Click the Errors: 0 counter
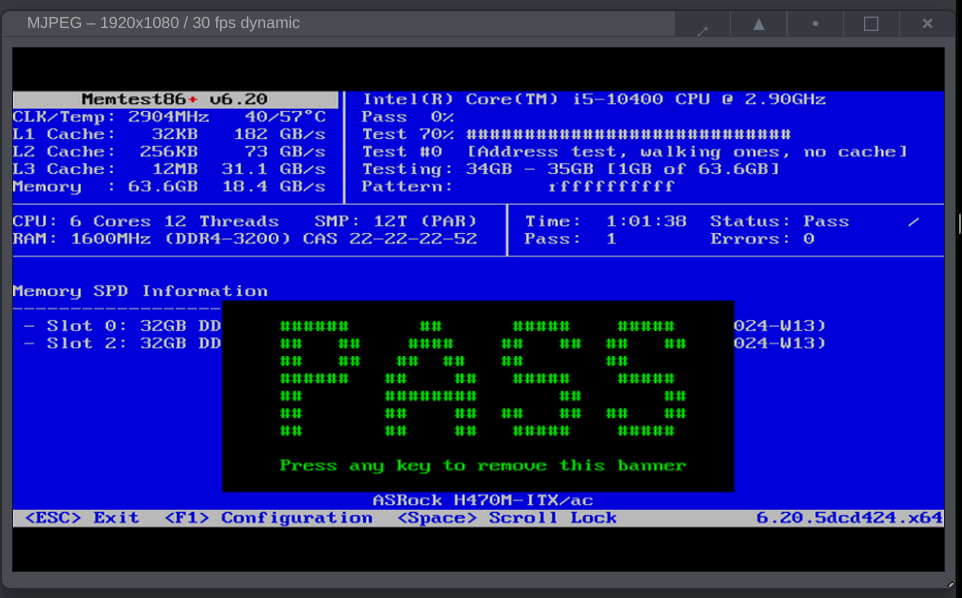 pos(763,239)
